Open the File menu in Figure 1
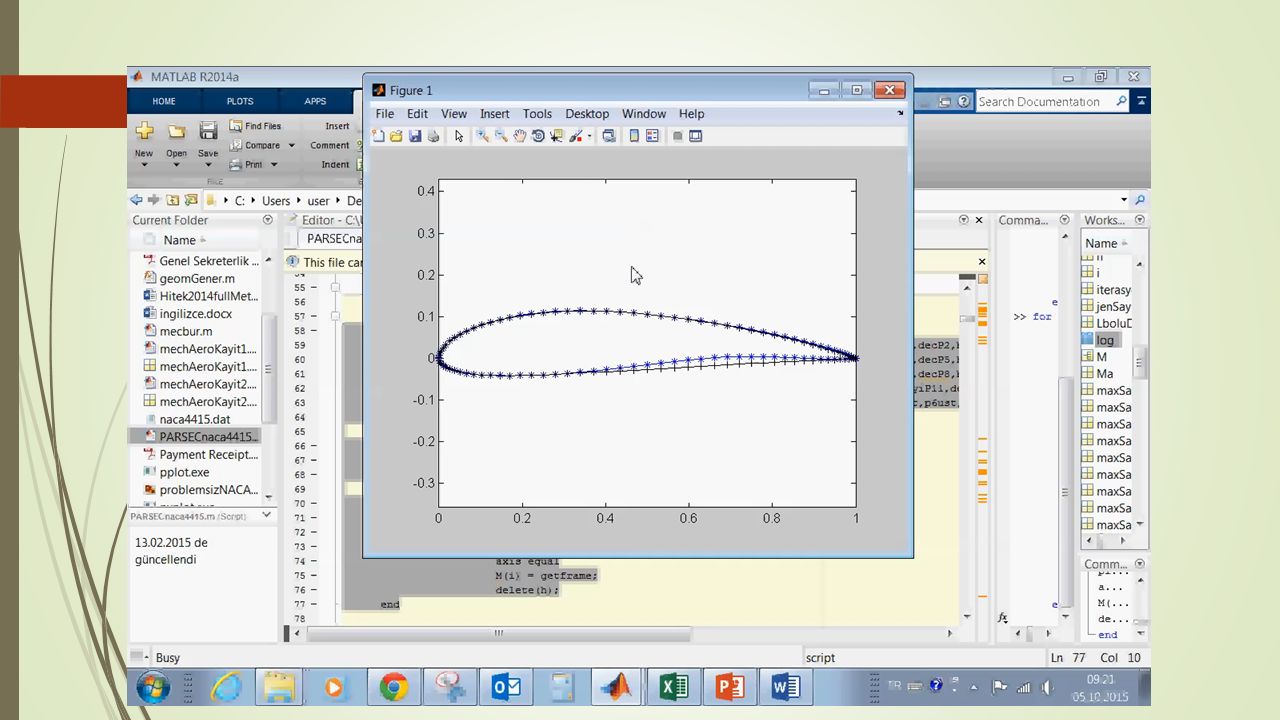Viewport: 1280px width, 720px height. (384, 114)
